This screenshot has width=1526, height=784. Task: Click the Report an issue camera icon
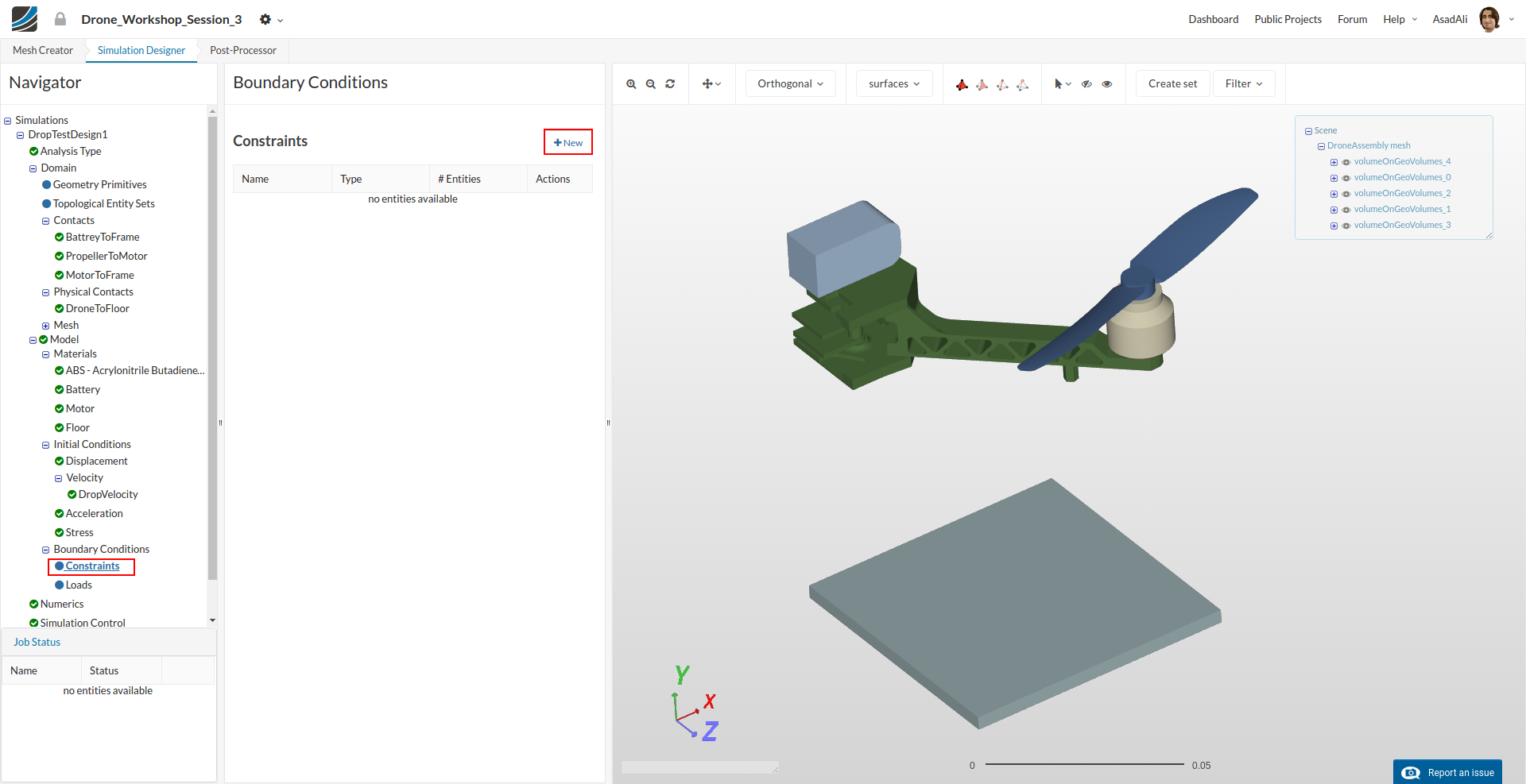(1411, 773)
